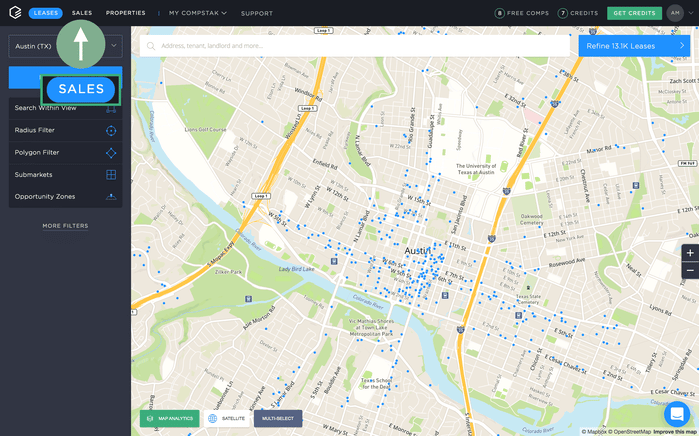Click the Polygon Filter diamond icon
Image resolution: width=699 pixels, height=436 pixels.
(x=111, y=153)
